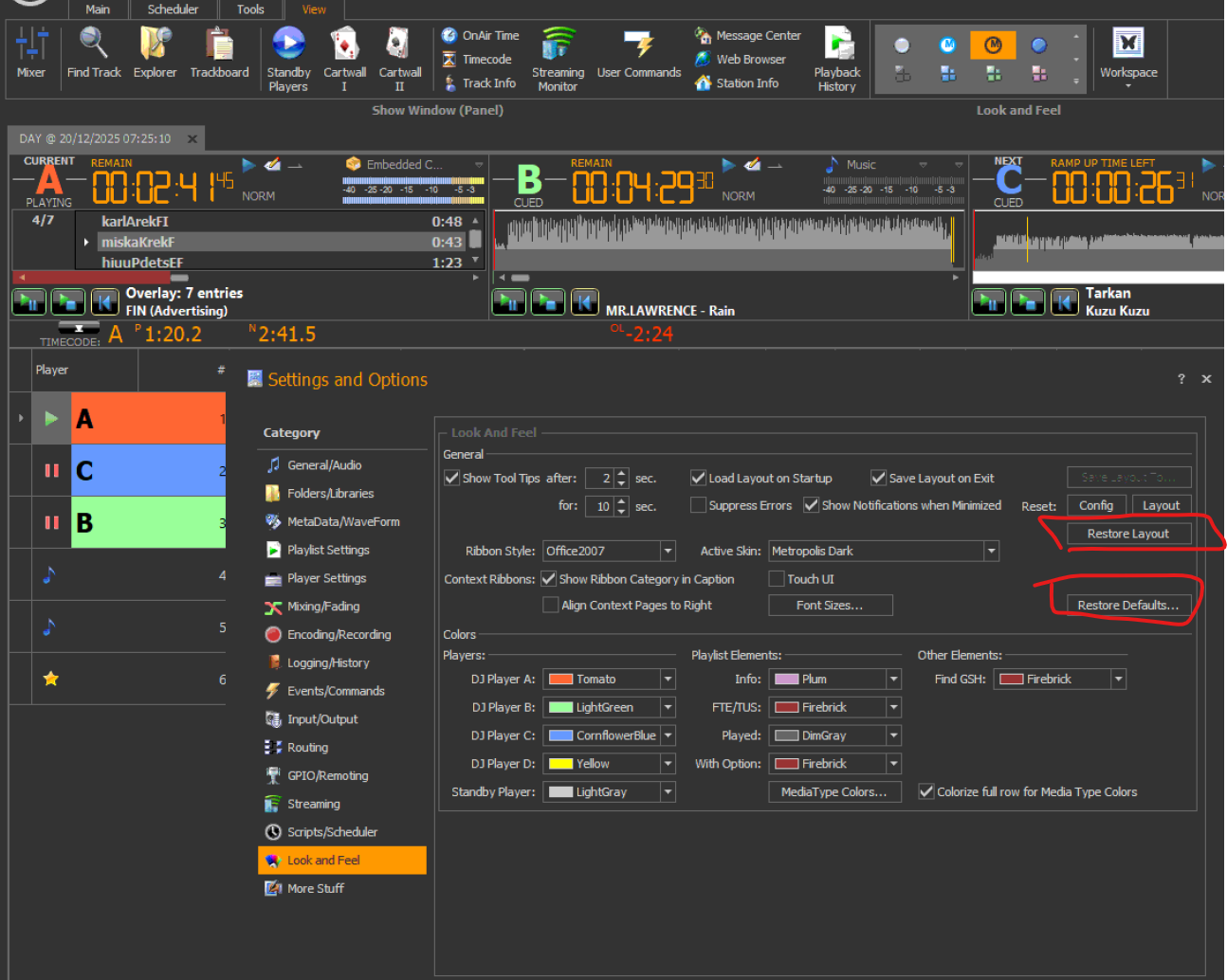Toggle Show Tool Tips checkbox
This screenshot has height=980, width=1227.
452,478
